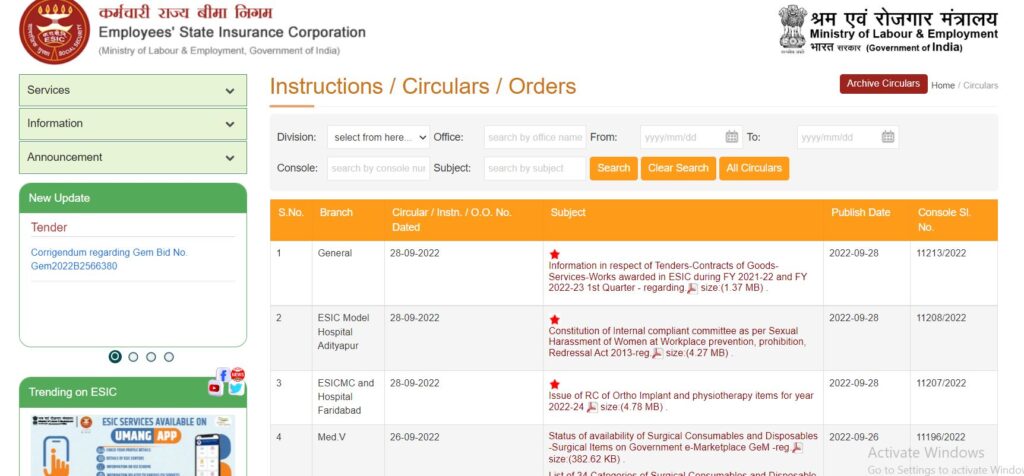
Task: Click the New Update panel header
Action: click(133, 198)
